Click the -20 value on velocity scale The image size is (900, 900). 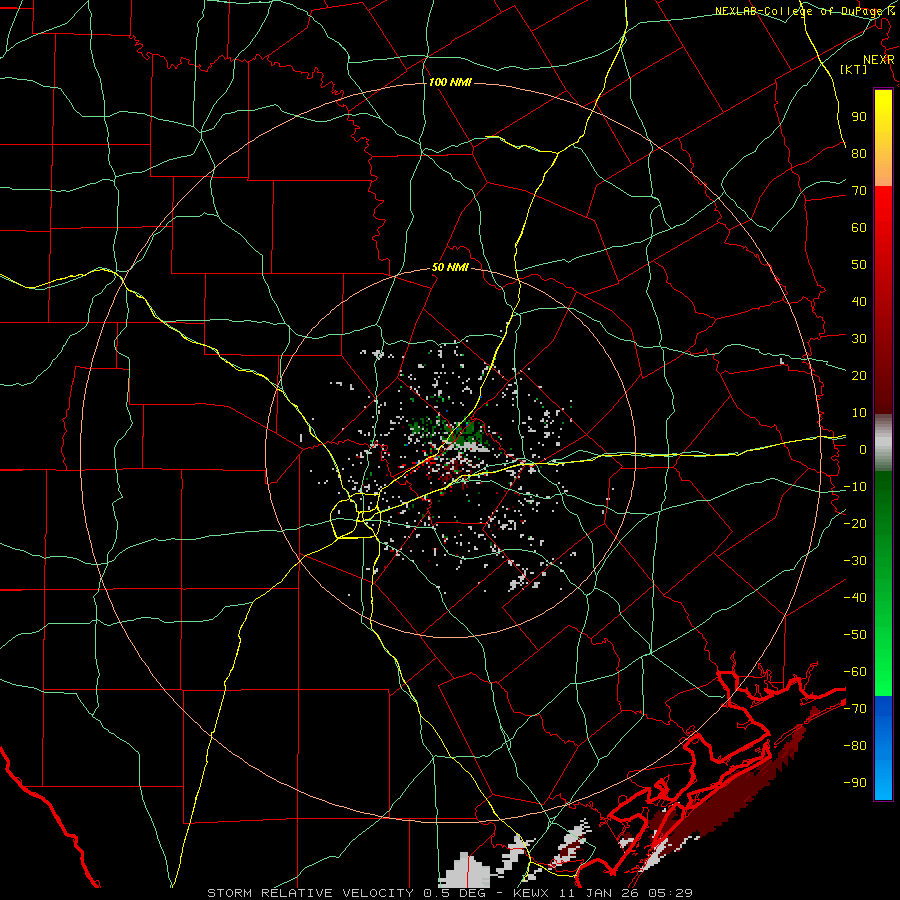click(855, 523)
